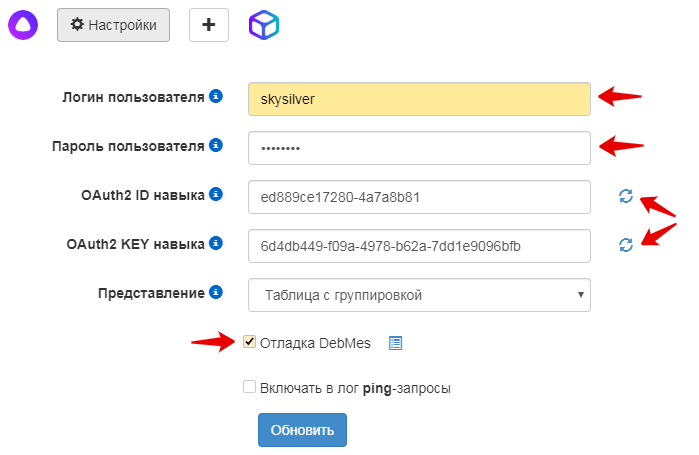Select the OAuth2 ID навыка text field

pyautogui.click(x=419, y=197)
